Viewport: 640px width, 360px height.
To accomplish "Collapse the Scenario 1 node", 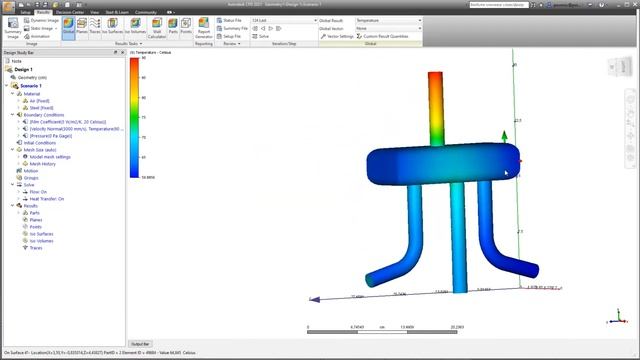I will [7, 86].
